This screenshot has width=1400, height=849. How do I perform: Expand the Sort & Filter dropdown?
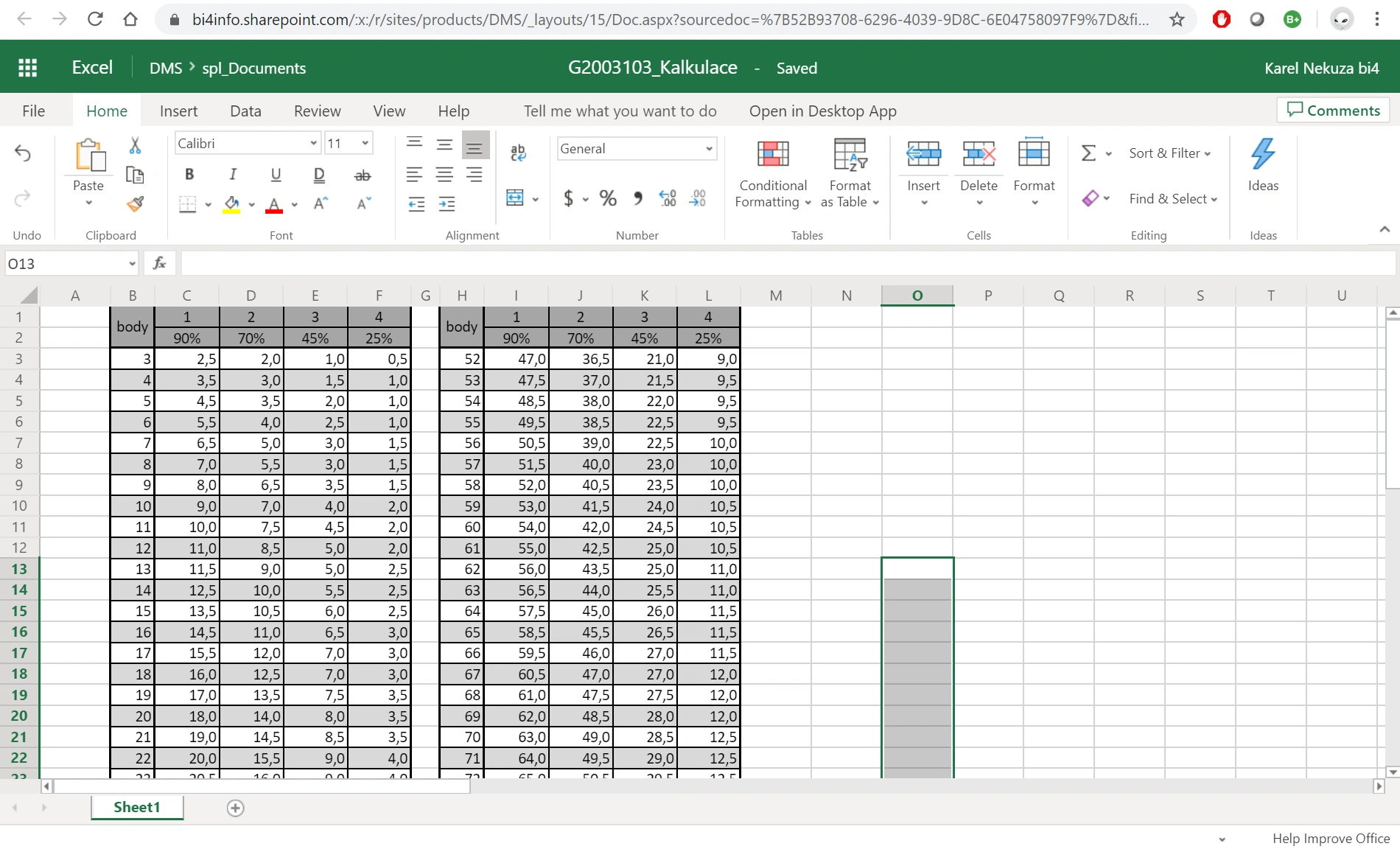pos(1169,153)
